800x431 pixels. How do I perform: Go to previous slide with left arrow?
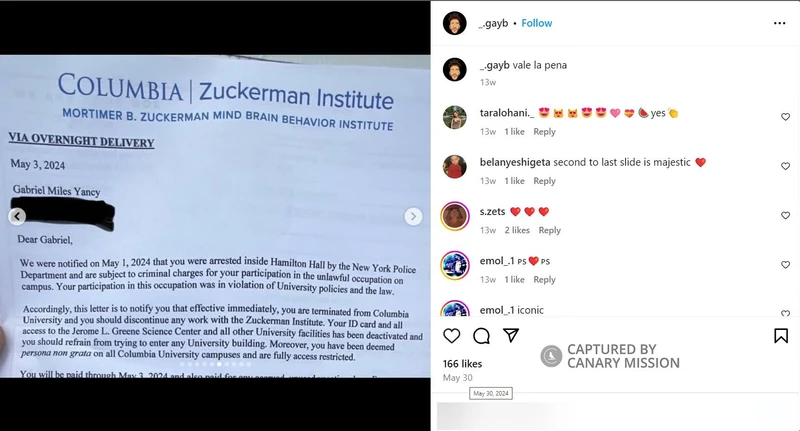coord(17,216)
